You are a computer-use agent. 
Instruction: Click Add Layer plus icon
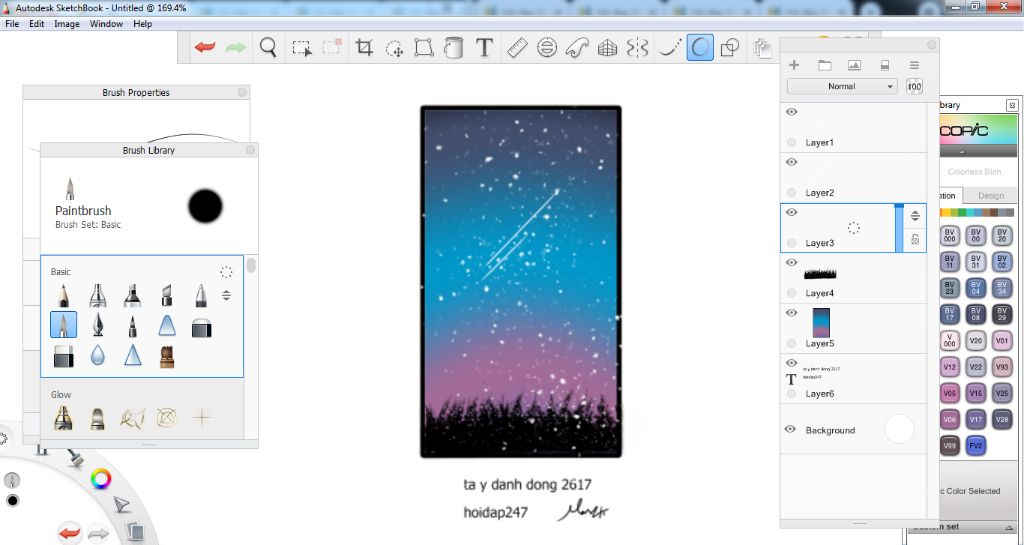click(794, 65)
